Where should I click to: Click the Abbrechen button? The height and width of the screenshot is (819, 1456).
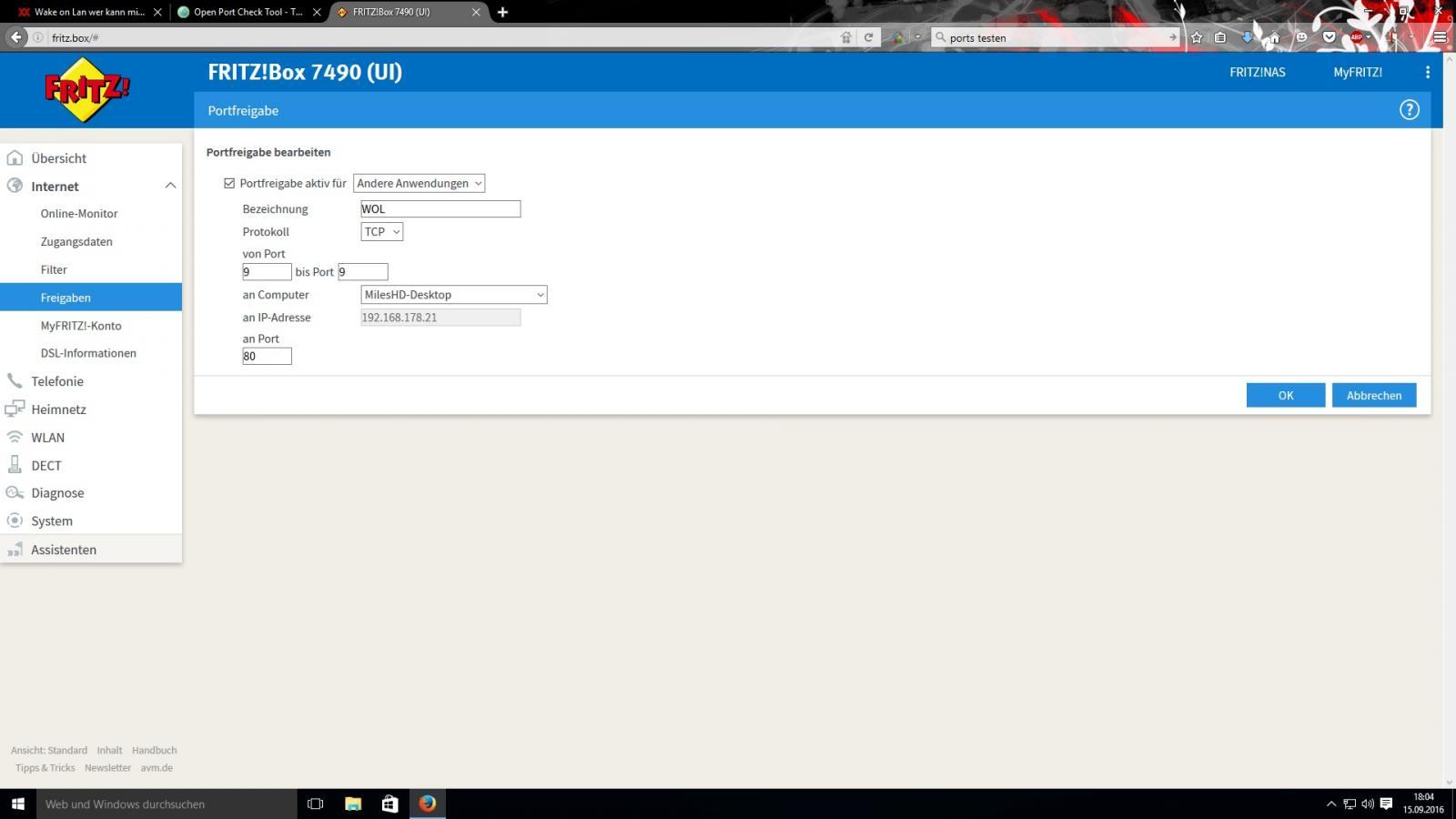(1374, 395)
